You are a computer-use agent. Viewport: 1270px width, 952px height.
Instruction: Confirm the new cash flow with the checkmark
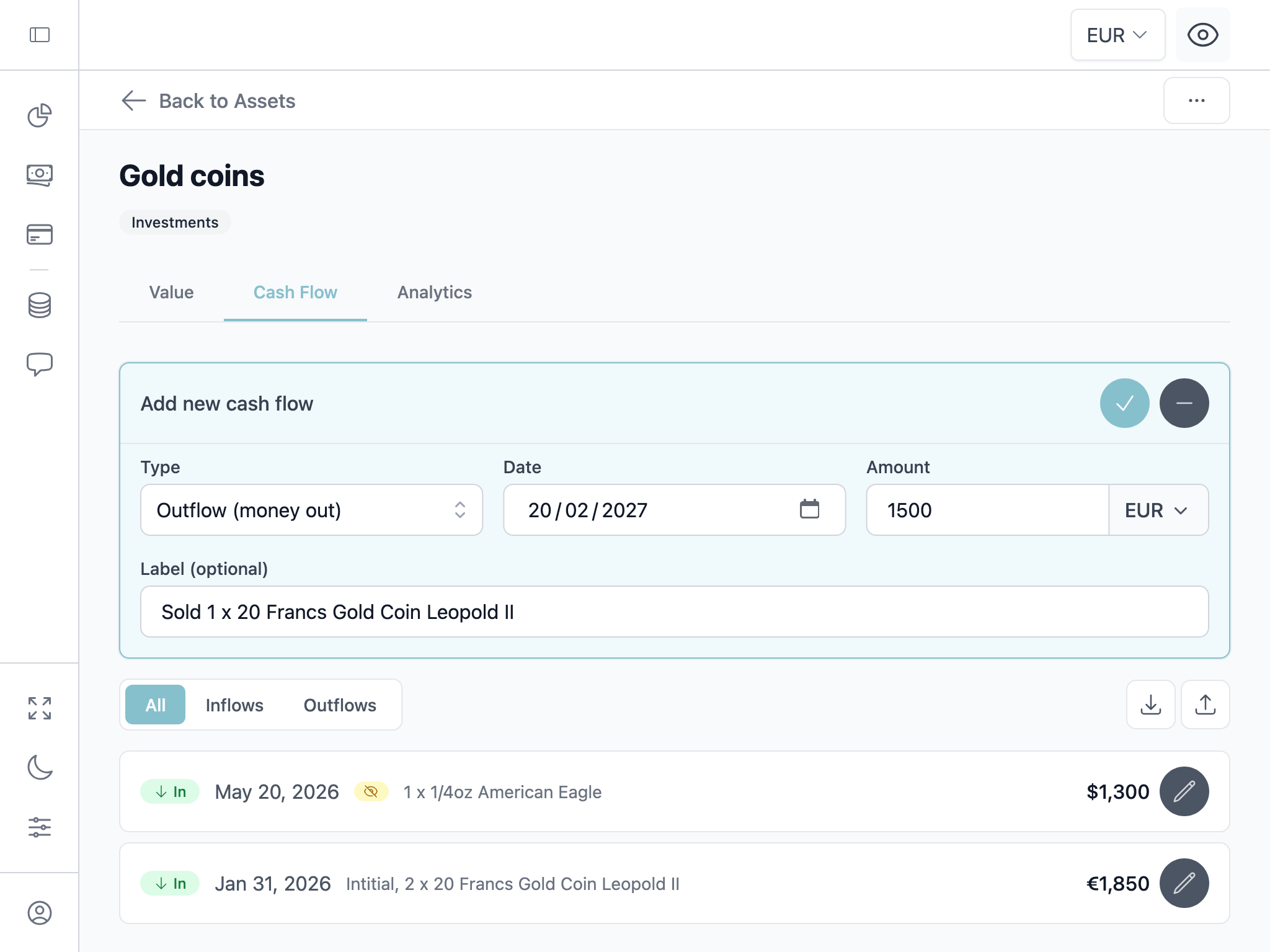(x=1126, y=403)
